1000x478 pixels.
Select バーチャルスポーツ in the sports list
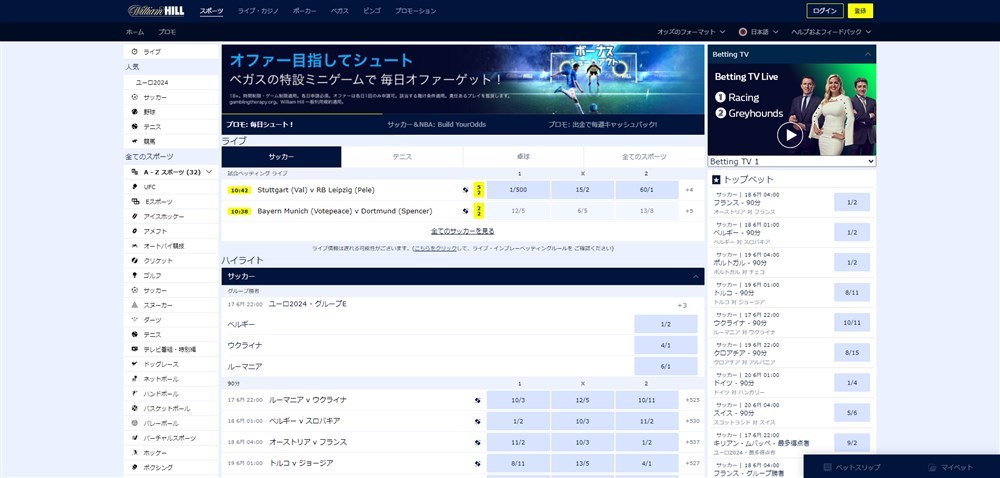pos(171,438)
